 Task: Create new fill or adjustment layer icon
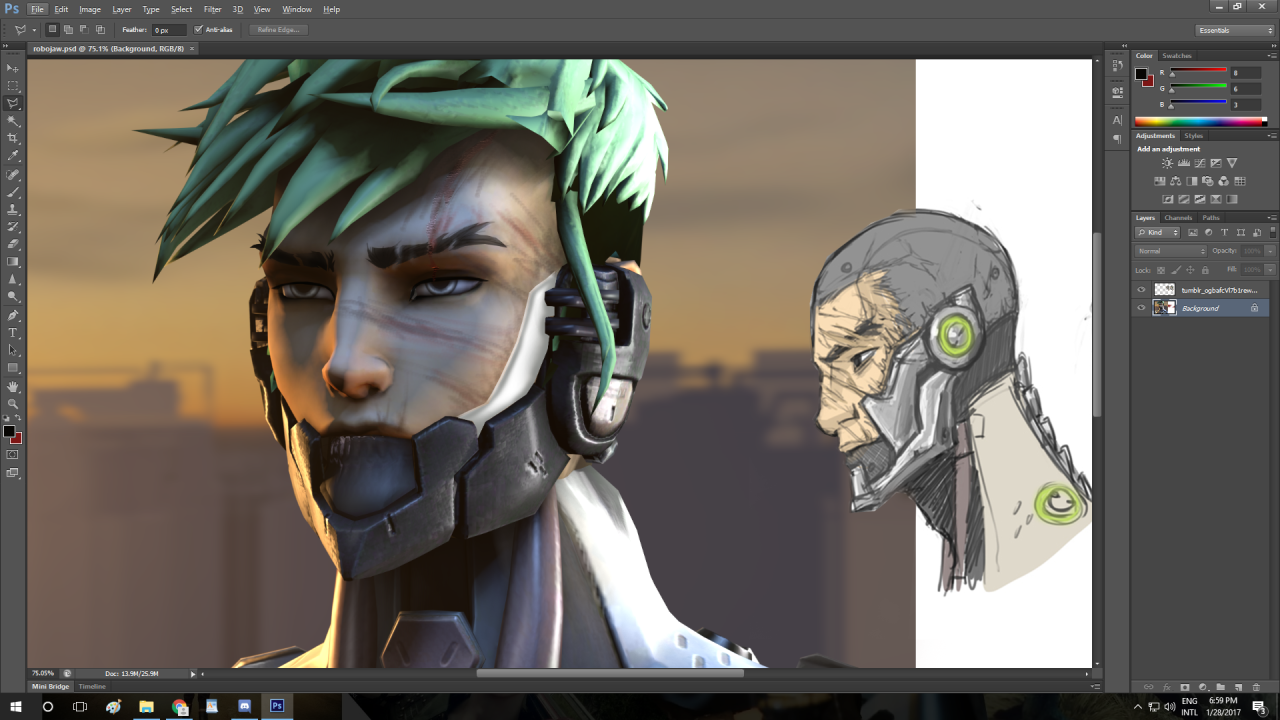(1202, 688)
